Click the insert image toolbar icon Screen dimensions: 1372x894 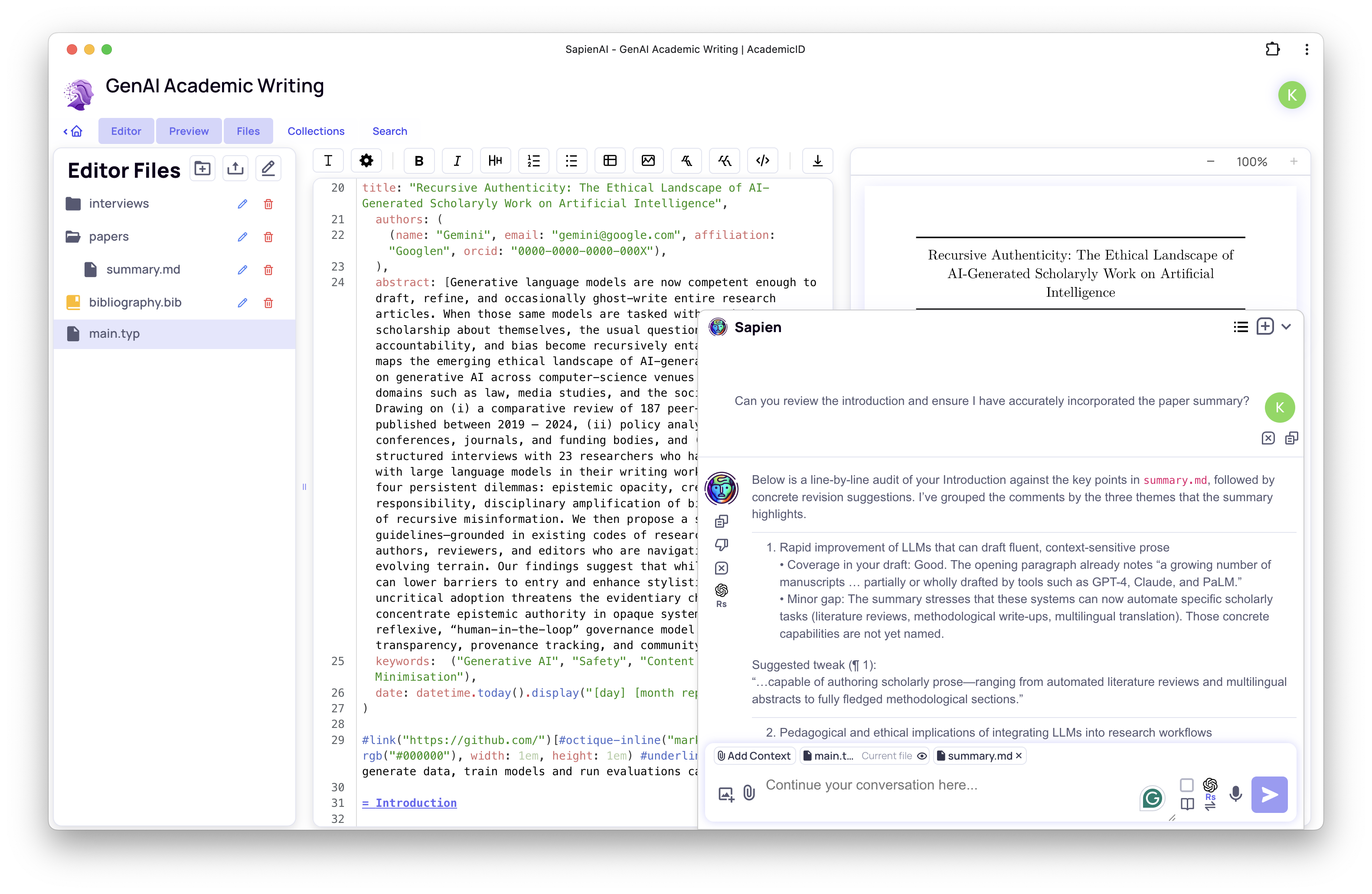pyautogui.click(x=648, y=161)
